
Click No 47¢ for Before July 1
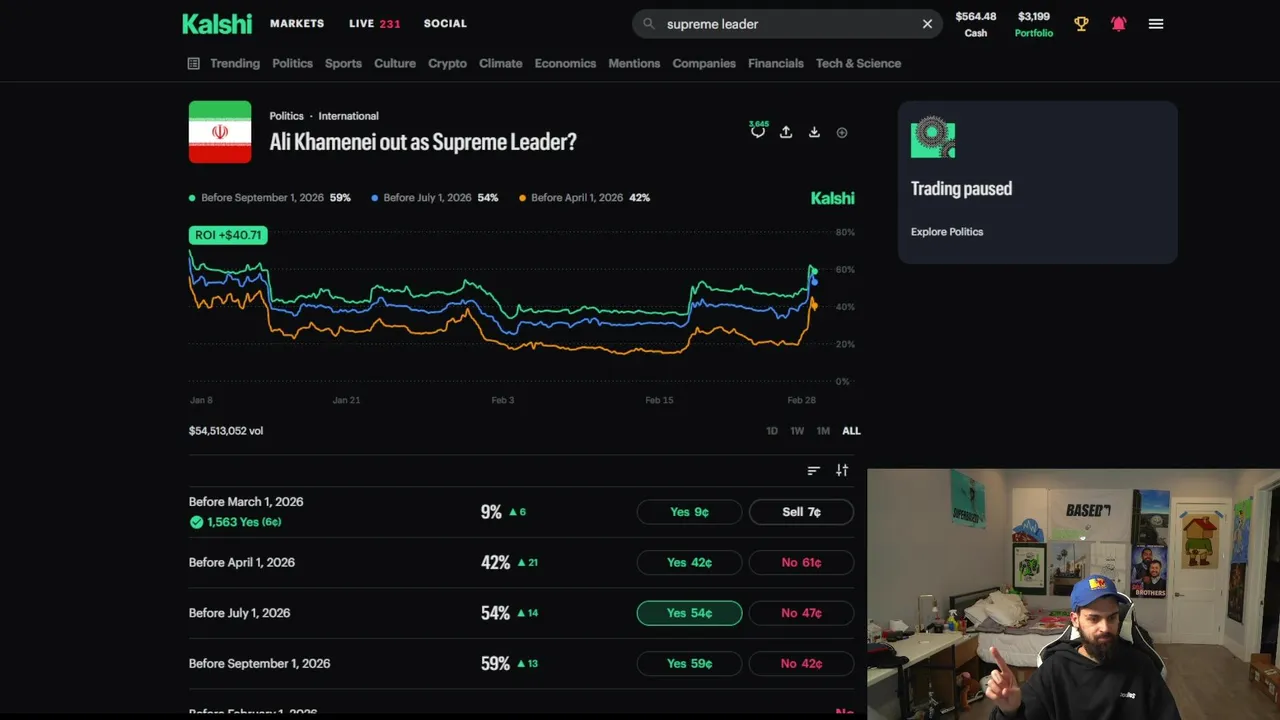(x=801, y=613)
